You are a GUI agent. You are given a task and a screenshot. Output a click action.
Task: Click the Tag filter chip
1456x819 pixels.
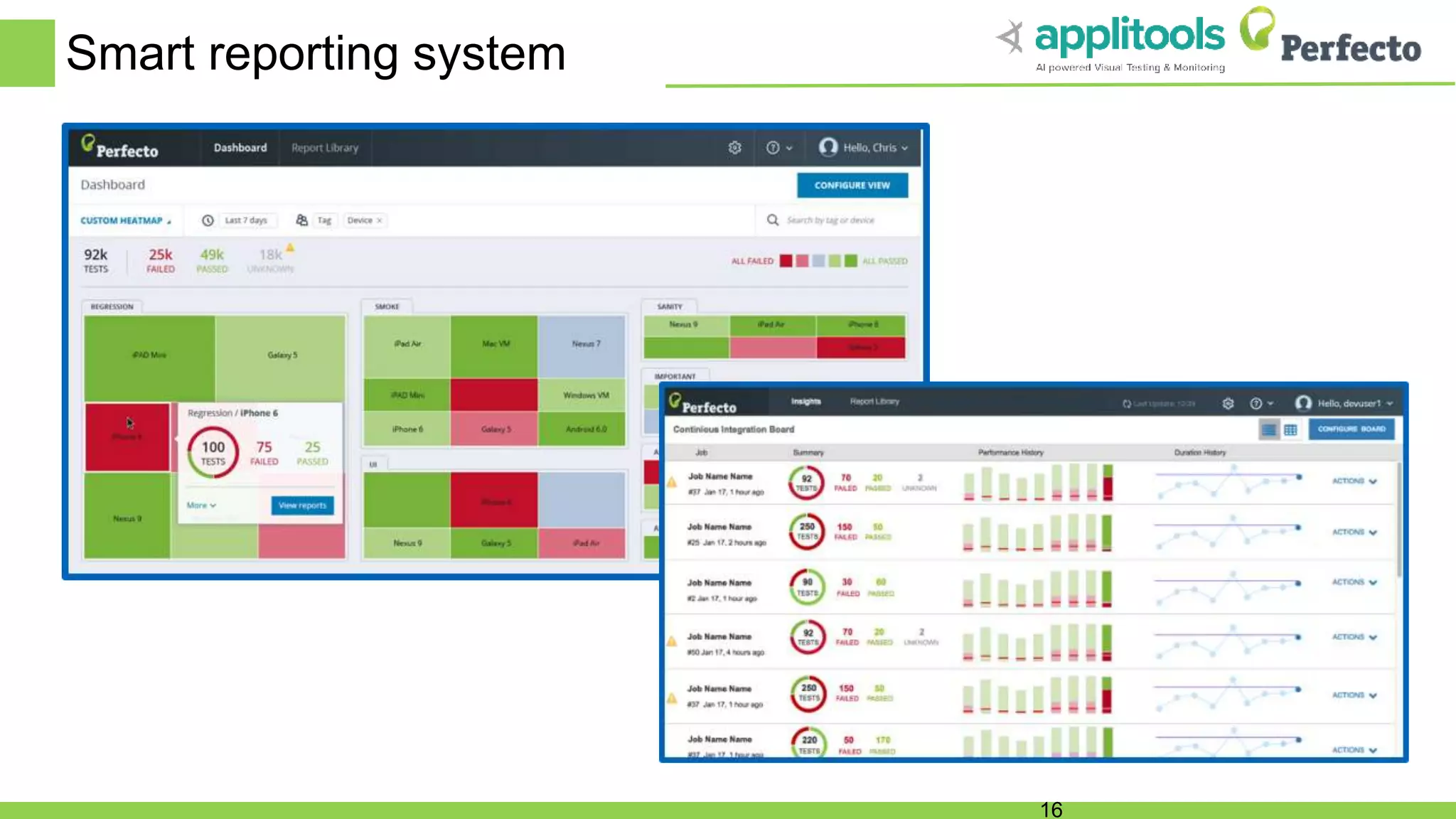[324, 220]
